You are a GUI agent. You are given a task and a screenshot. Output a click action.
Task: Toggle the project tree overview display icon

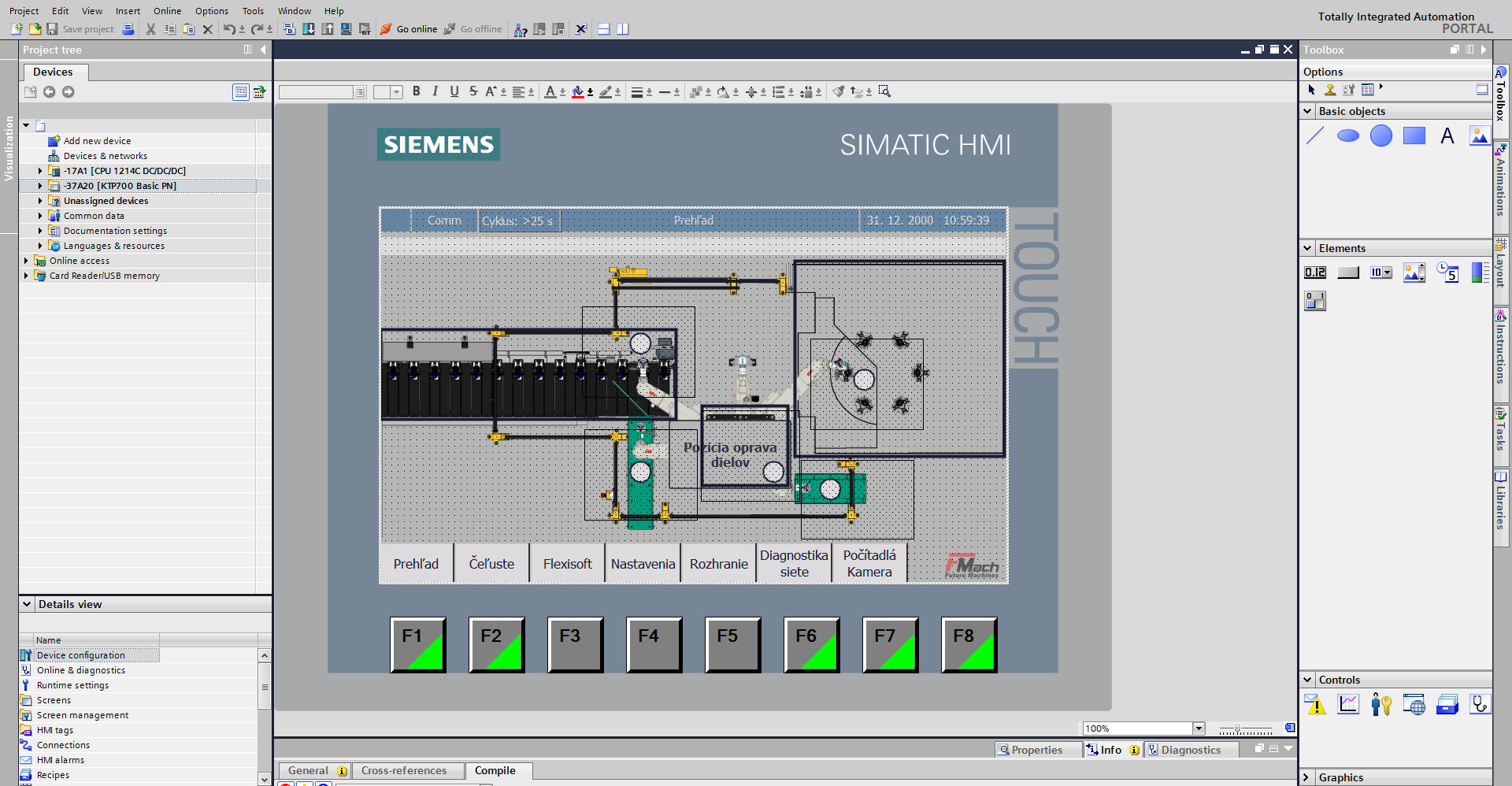point(241,91)
